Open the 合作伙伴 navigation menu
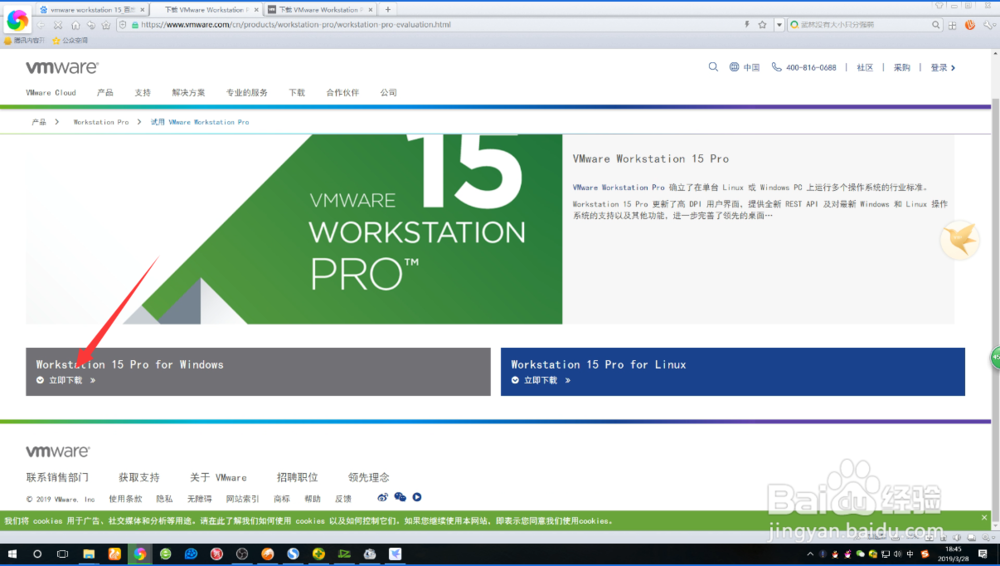Image resolution: width=1000 pixels, height=566 pixels. click(x=342, y=93)
